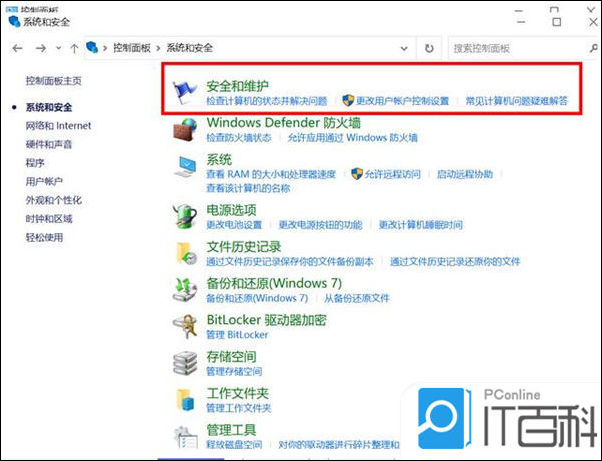
Task: Click 管理工作文件夹 link
Action: [x=239, y=408]
